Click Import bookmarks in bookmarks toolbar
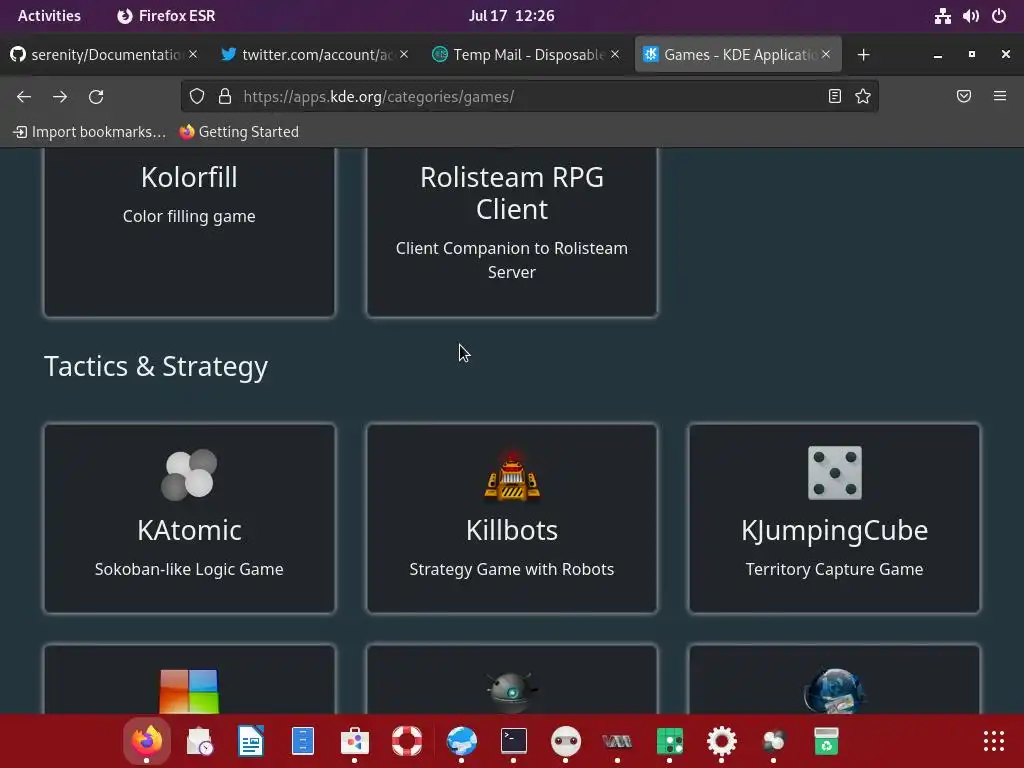The image size is (1024, 768). (x=89, y=132)
